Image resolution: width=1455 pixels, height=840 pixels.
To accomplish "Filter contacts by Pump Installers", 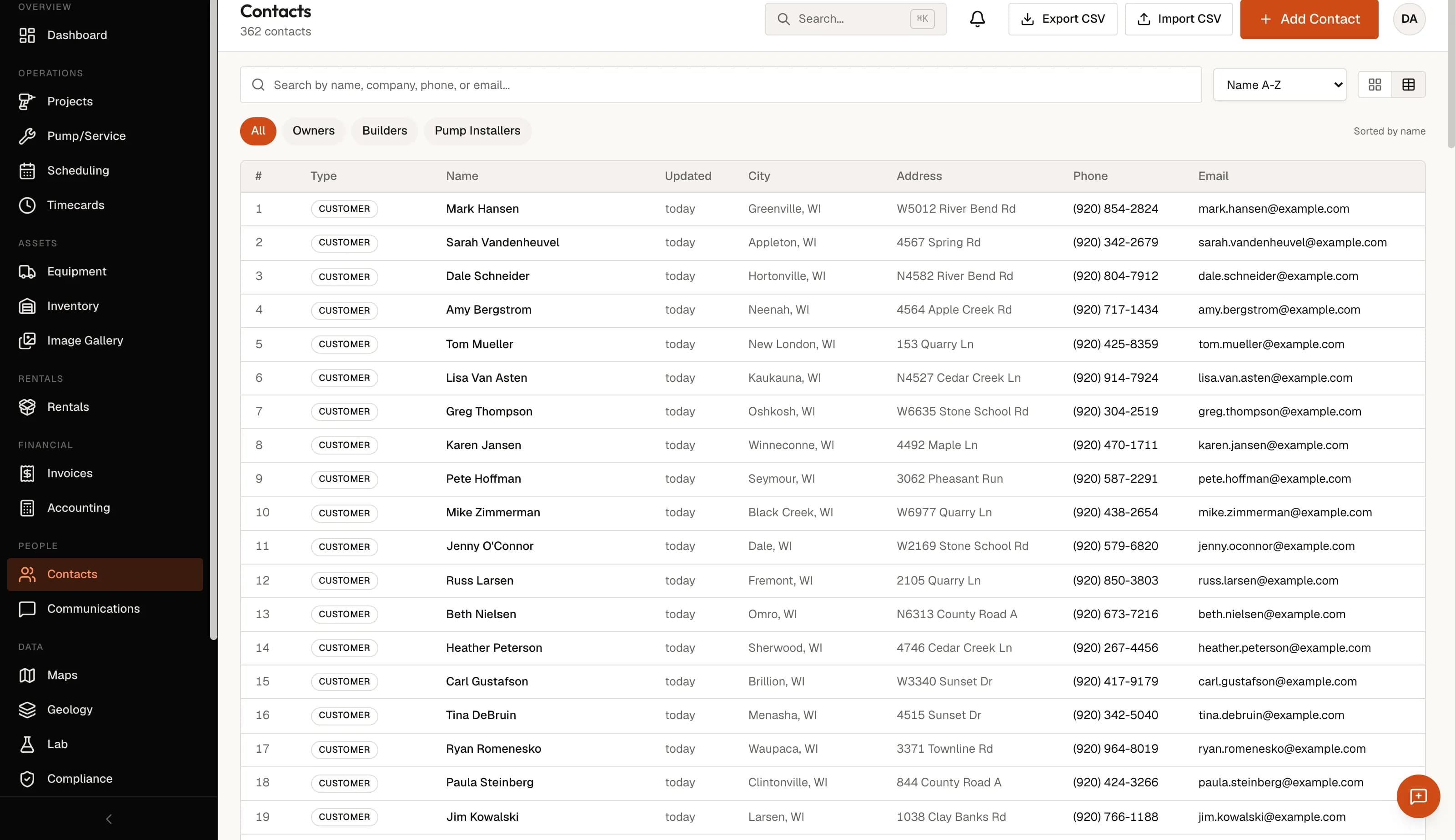I will coord(477,131).
